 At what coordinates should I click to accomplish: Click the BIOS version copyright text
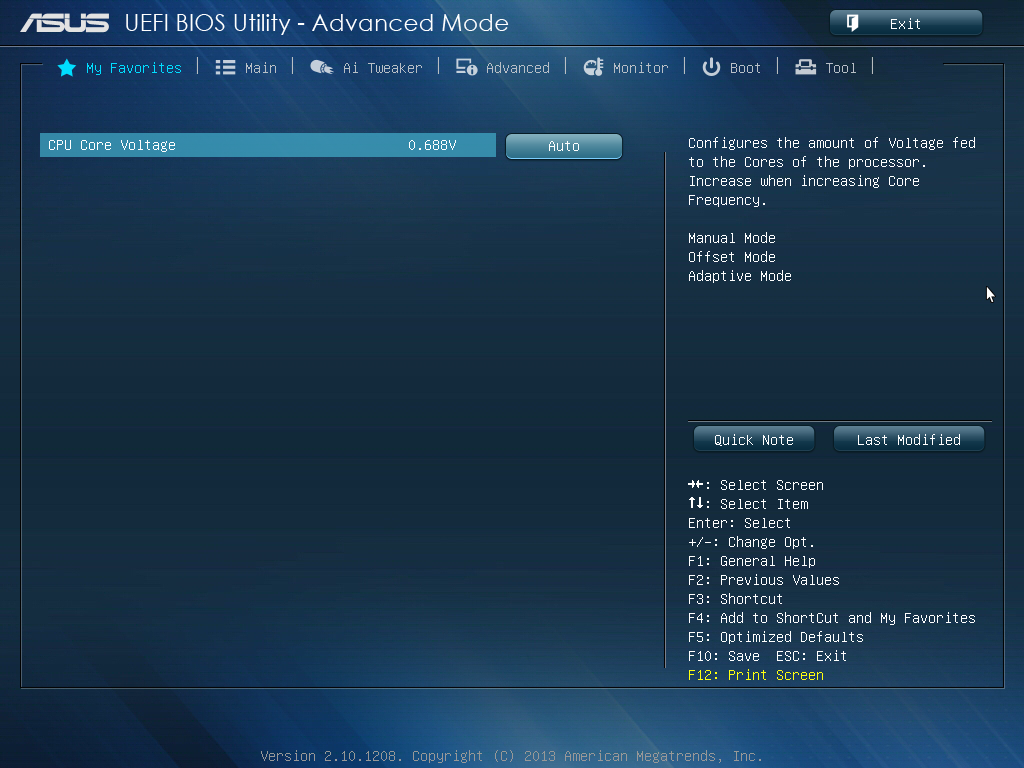click(511, 756)
